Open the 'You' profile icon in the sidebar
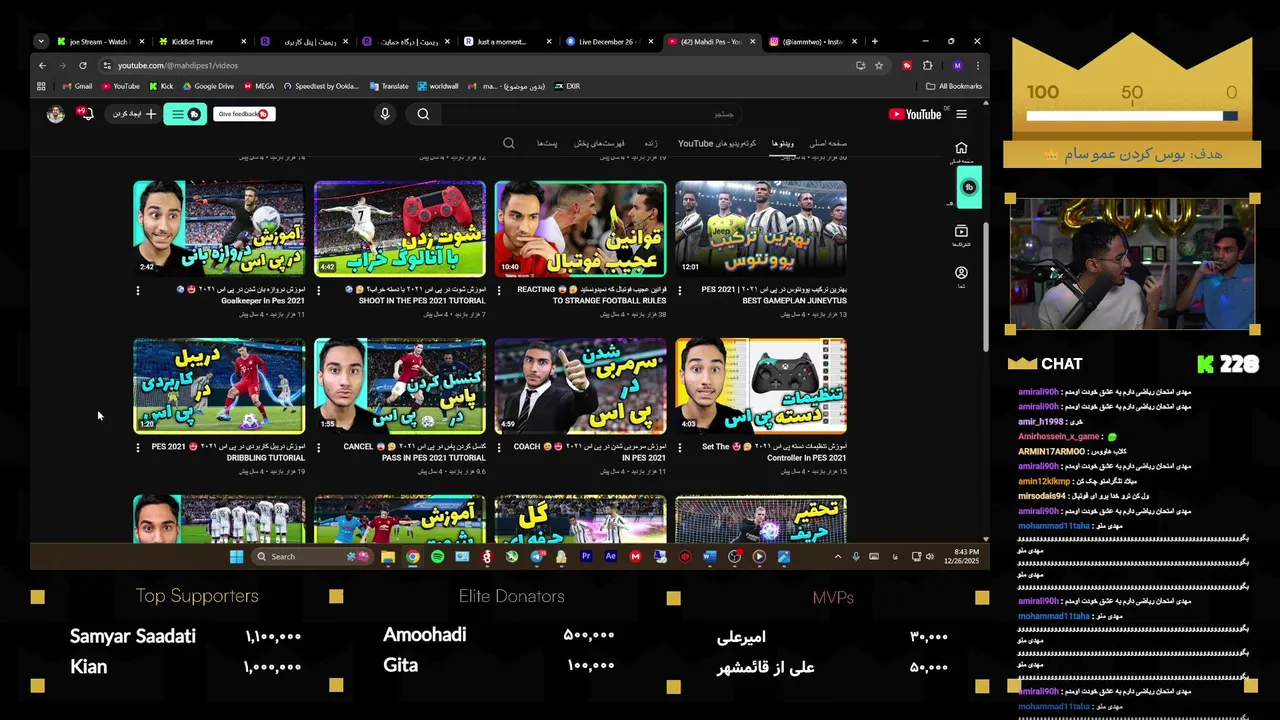 pos(961,273)
